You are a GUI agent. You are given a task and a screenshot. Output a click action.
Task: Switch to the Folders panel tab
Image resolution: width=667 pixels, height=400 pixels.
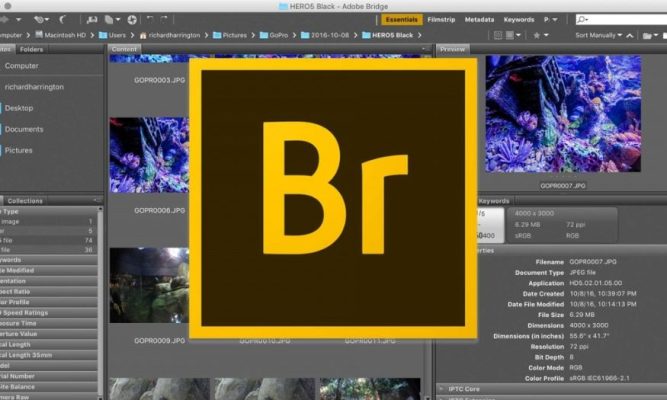click(x=31, y=49)
